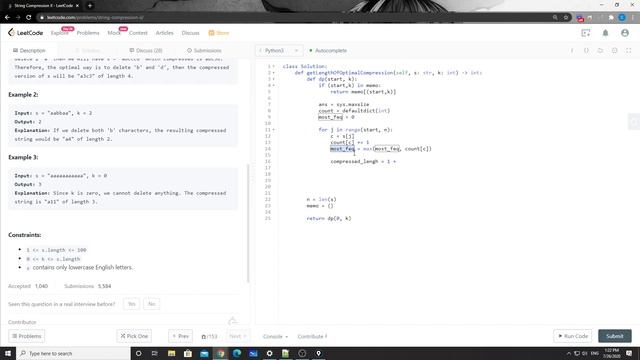Click the most_feq = 0 line

336,117
